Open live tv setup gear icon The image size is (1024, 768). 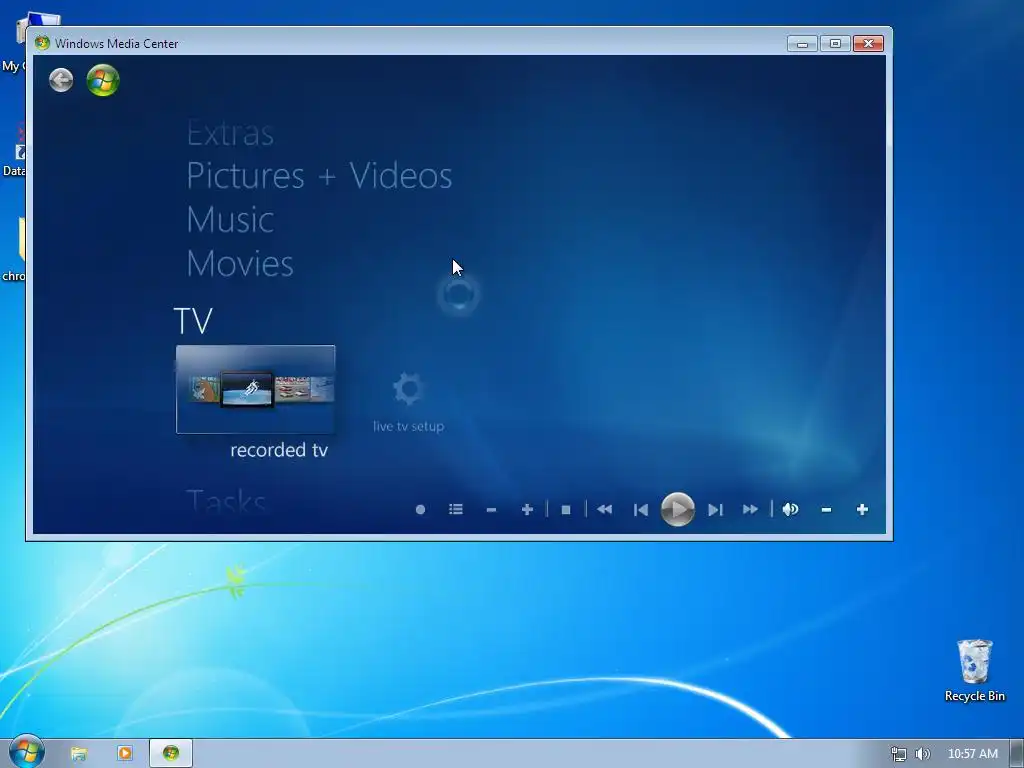click(x=409, y=389)
